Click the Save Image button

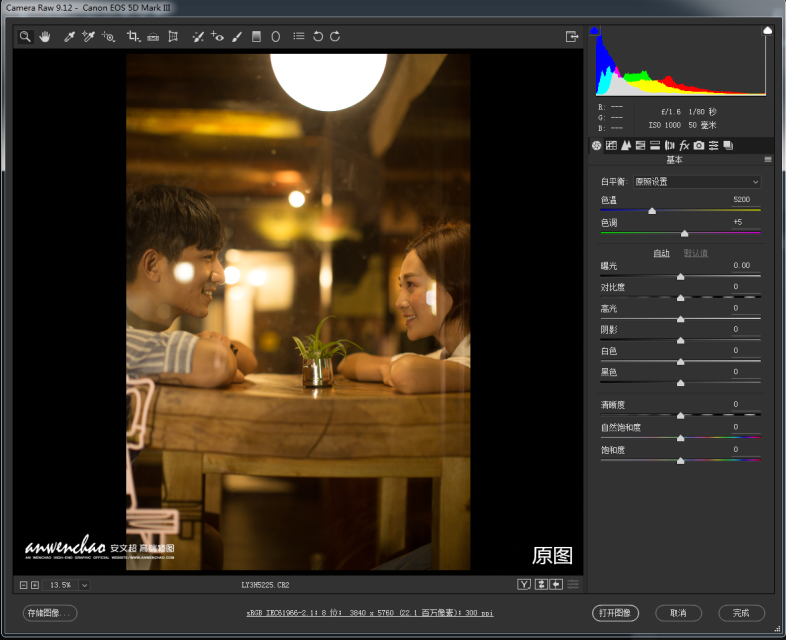[x=50, y=613]
